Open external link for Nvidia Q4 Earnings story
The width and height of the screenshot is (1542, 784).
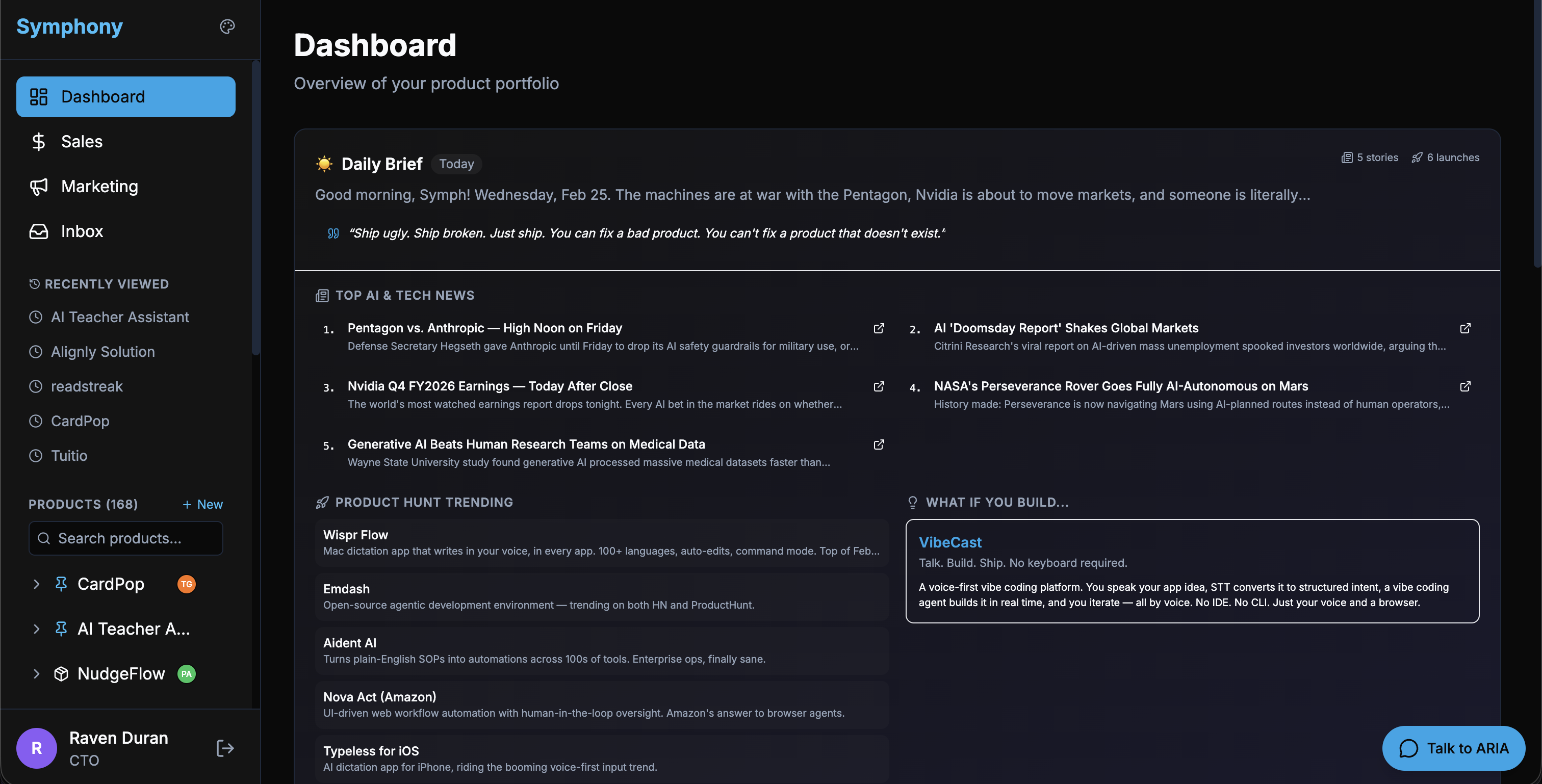878,386
